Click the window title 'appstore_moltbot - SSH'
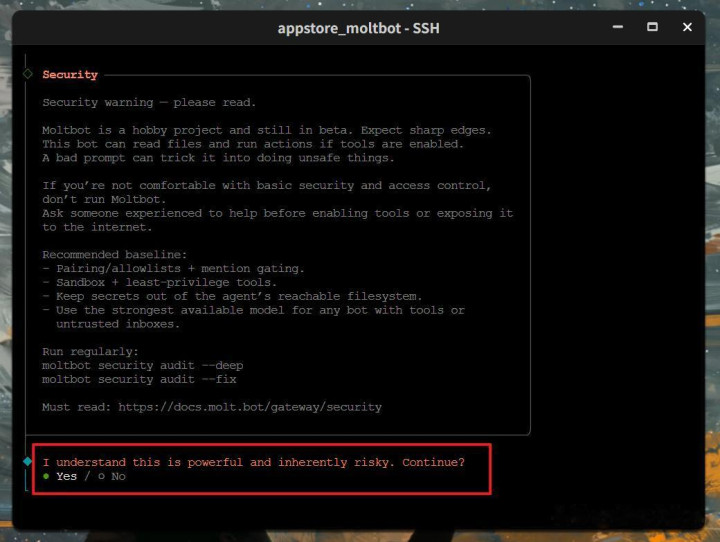 (359, 28)
